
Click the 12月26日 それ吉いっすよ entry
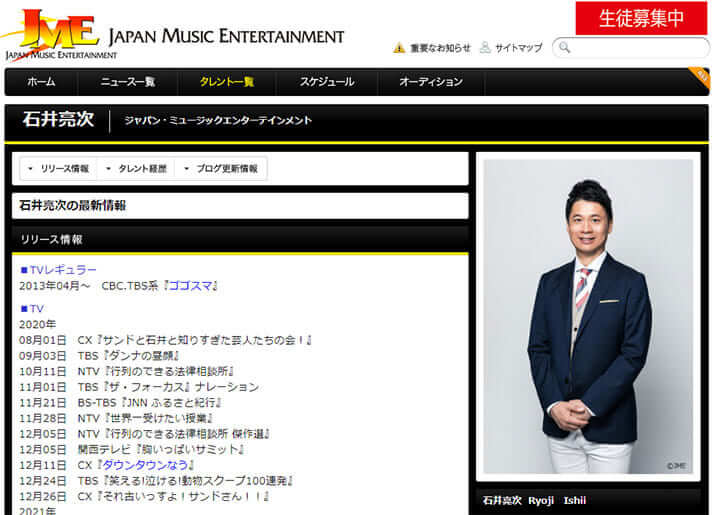(x=144, y=496)
